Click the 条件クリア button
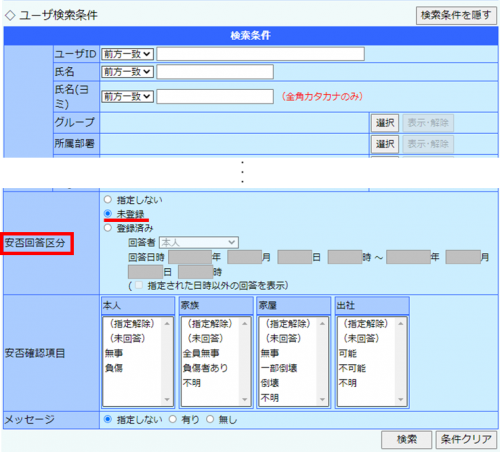This screenshot has height=452, width=500. pyautogui.click(x=466, y=439)
